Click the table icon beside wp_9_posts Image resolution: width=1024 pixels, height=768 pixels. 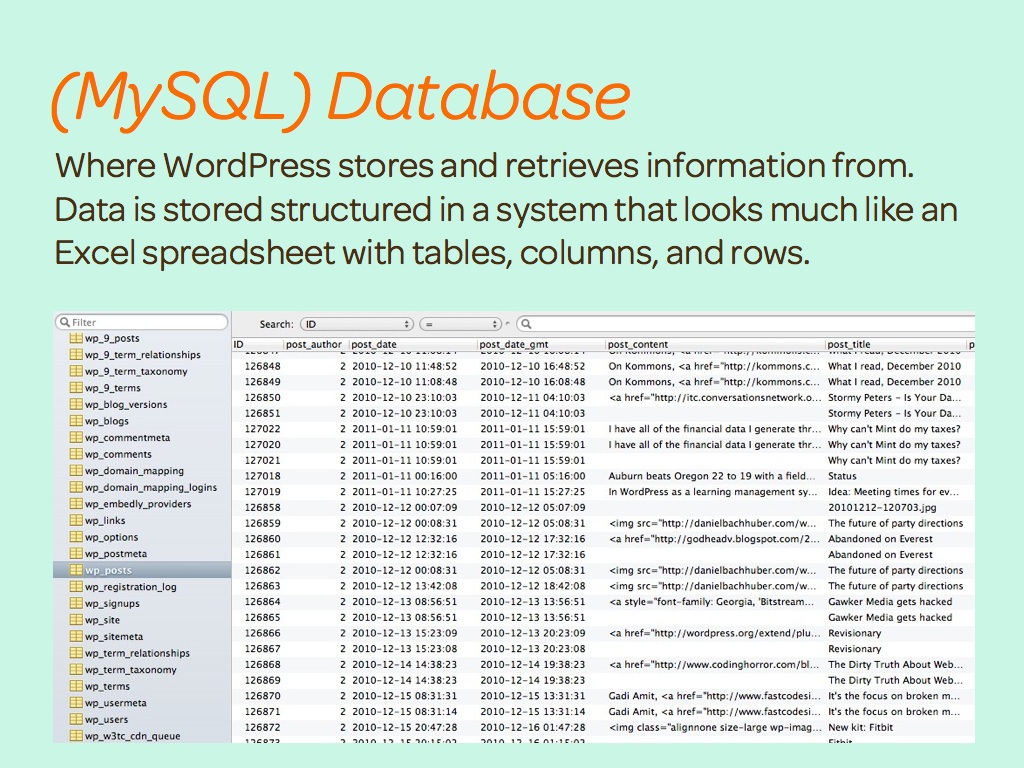[x=76, y=338]
